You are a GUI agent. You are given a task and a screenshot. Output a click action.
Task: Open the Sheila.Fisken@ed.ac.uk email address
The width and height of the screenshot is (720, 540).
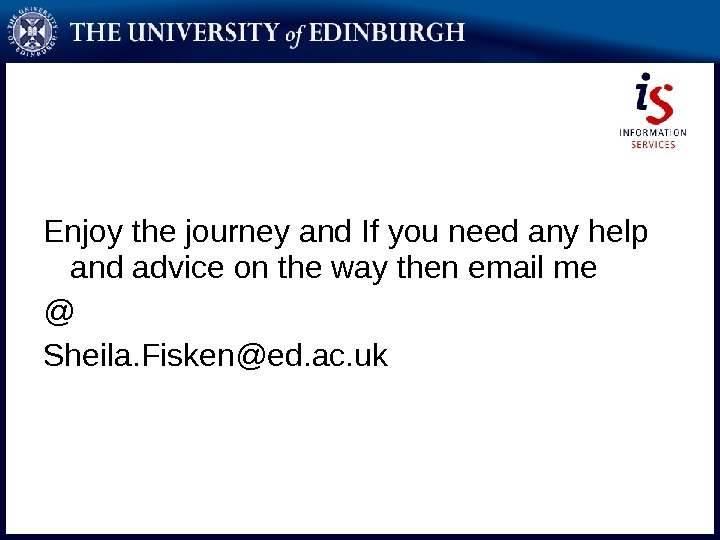click(x=215, y=355)
